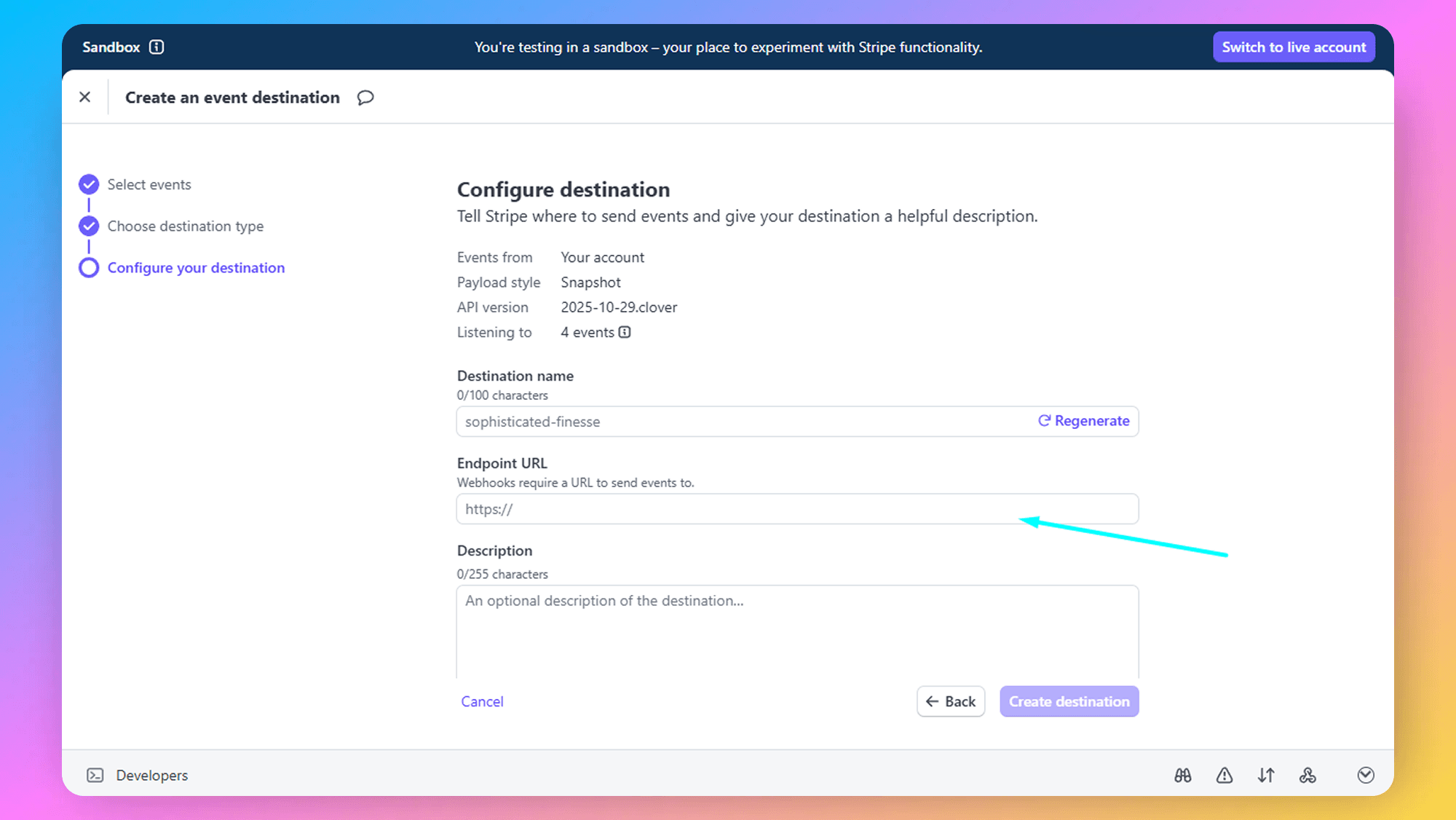Click the Developers terminal icon
Image resolution: width=1456 pixels, height=820 pixels.
95,776
